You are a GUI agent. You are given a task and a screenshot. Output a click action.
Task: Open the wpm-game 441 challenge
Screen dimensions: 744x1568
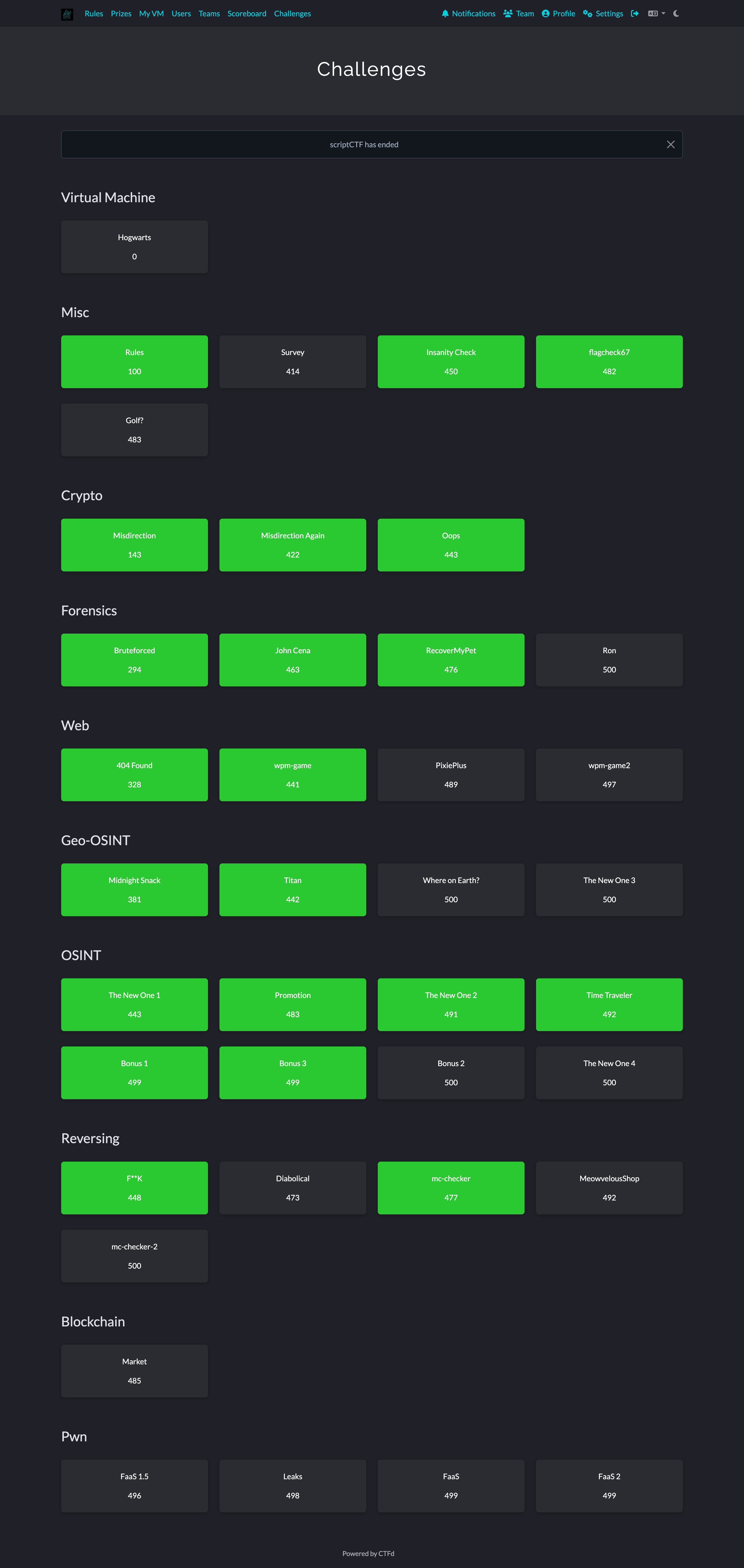pos(293,775)
